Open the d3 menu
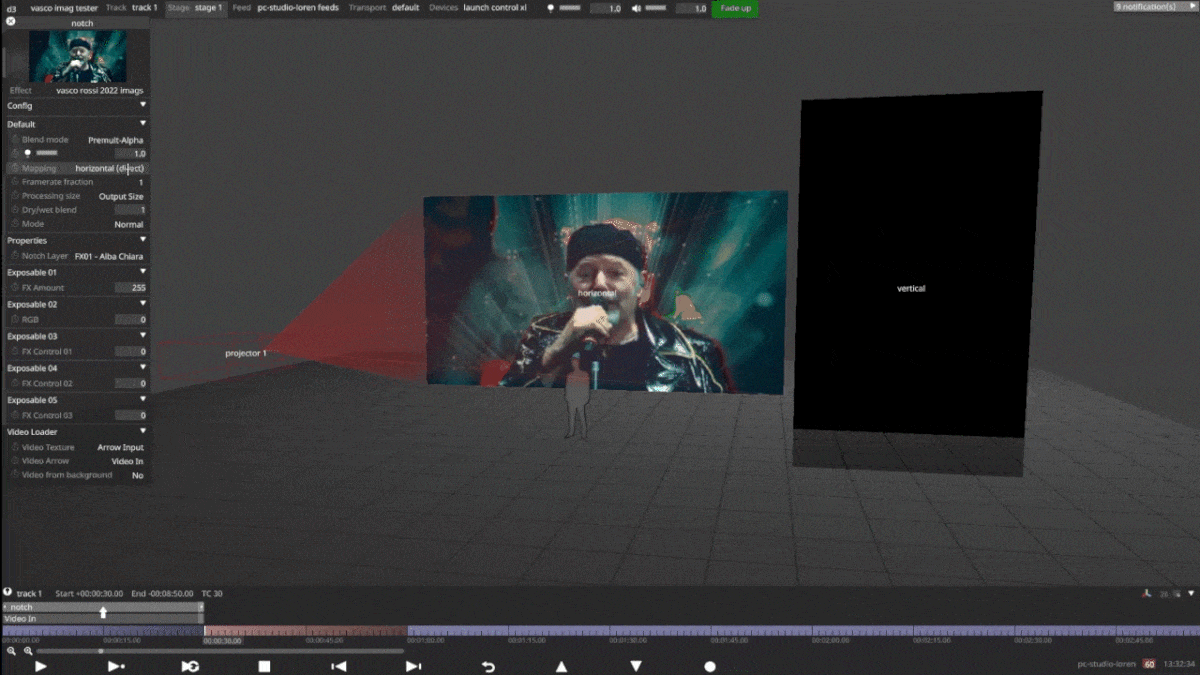Image resolution: width=1200 pixels, height=675 pixels. click(10, 7)
